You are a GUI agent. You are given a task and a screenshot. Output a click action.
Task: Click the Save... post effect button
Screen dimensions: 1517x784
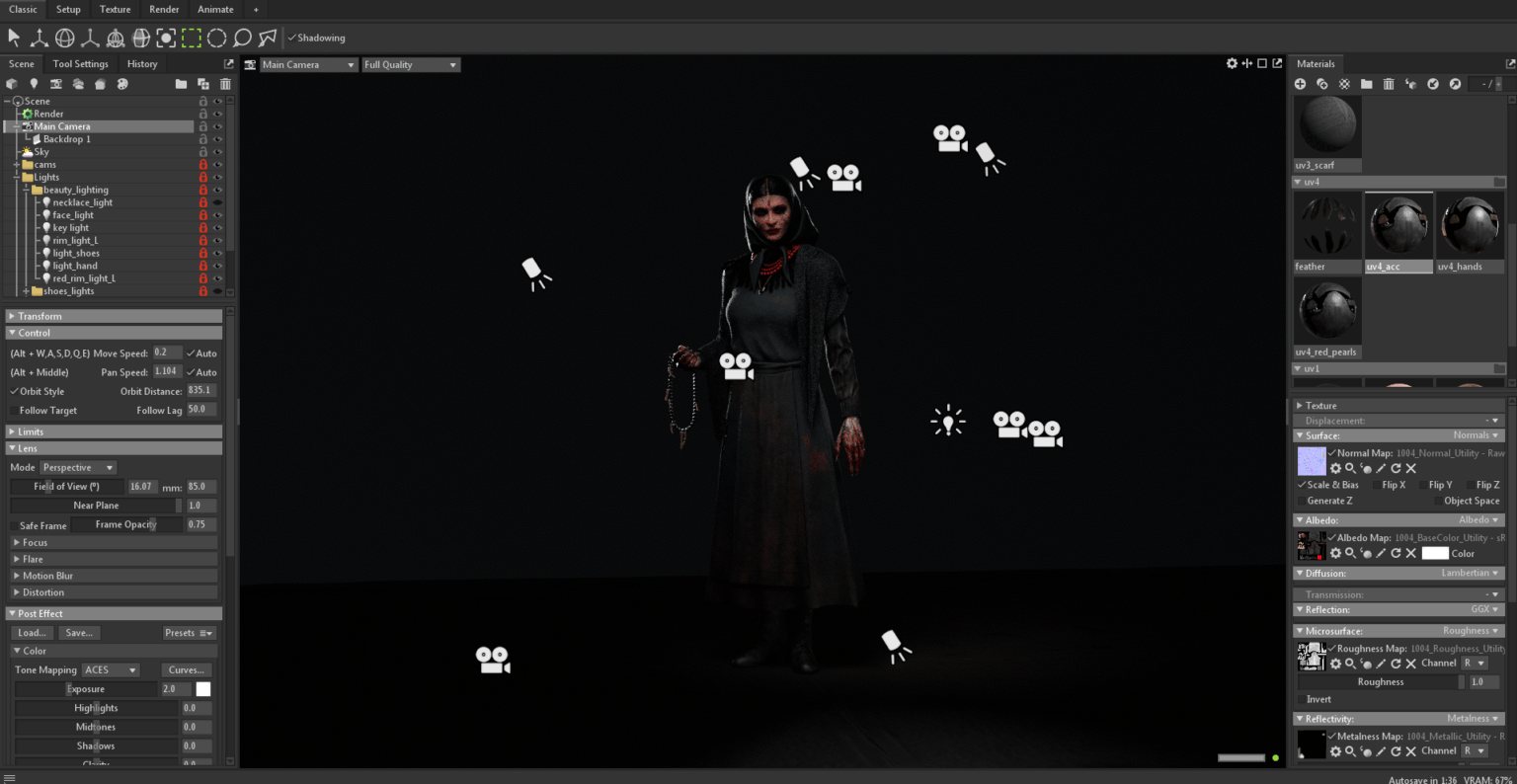[x=79, y=633]
